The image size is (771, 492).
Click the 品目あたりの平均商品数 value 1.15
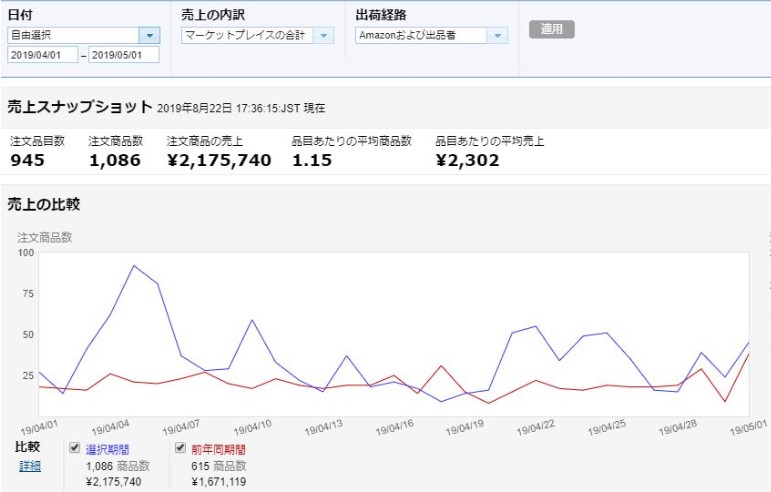[312, 160]
